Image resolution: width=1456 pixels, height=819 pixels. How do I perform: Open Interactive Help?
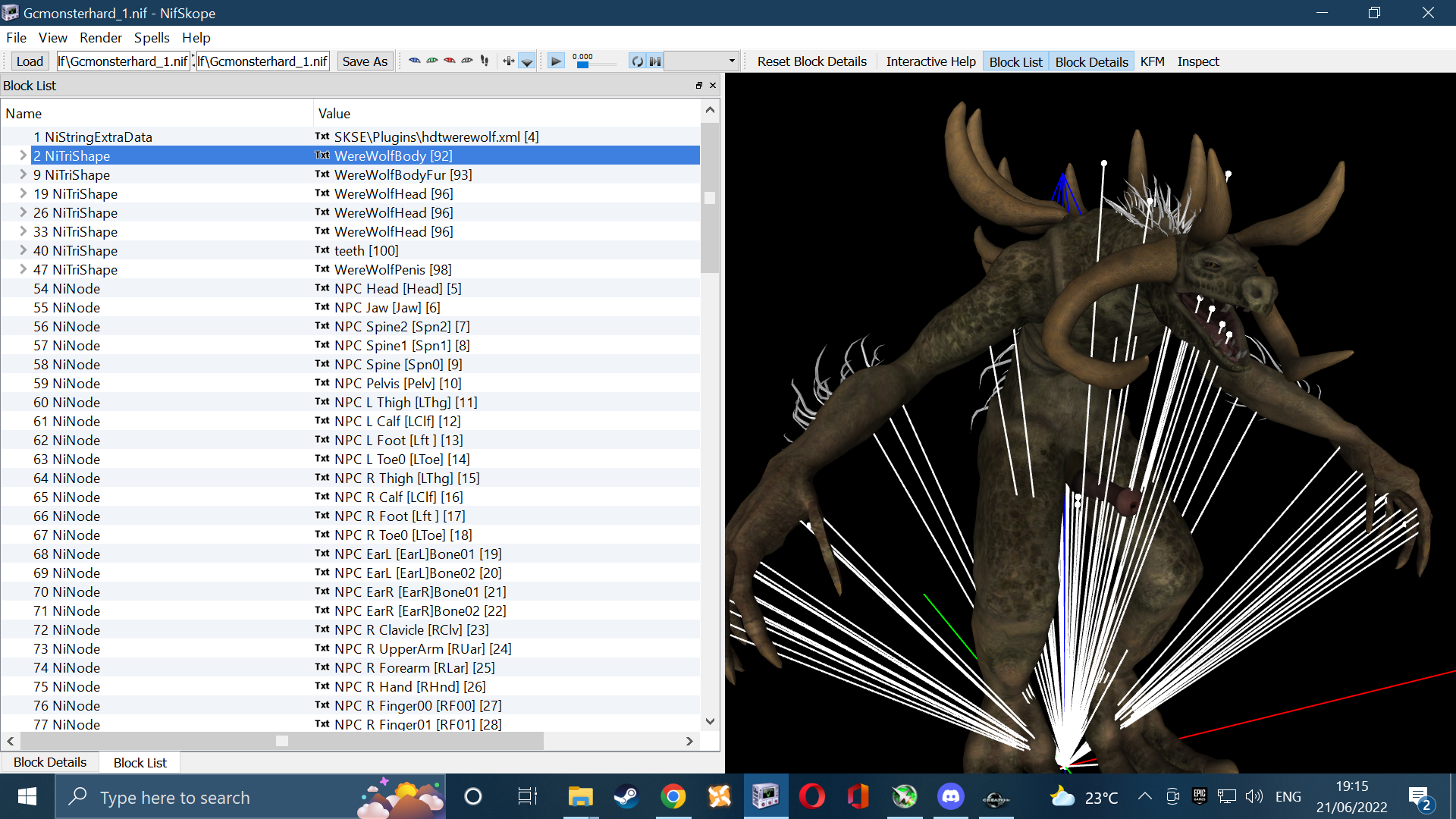(930, 61)
